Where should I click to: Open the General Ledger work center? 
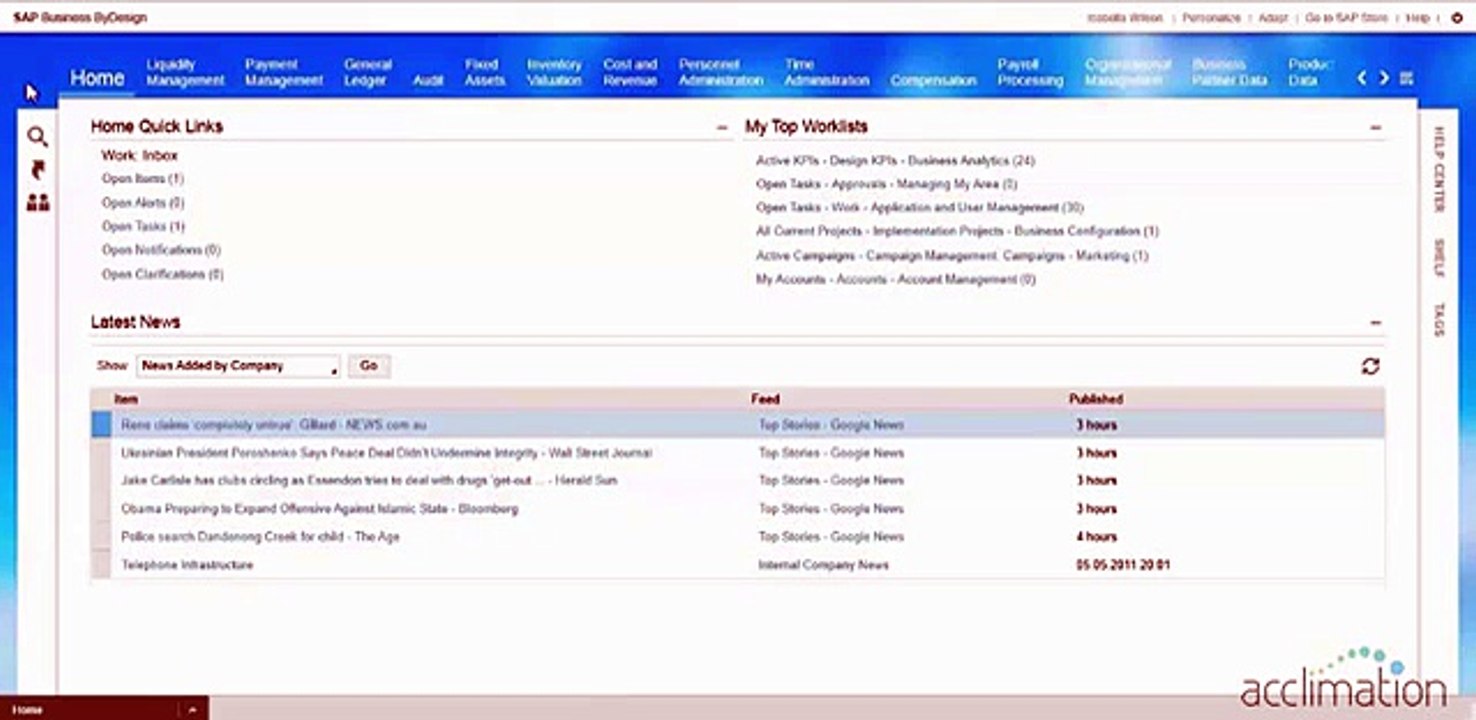[367, 72]
